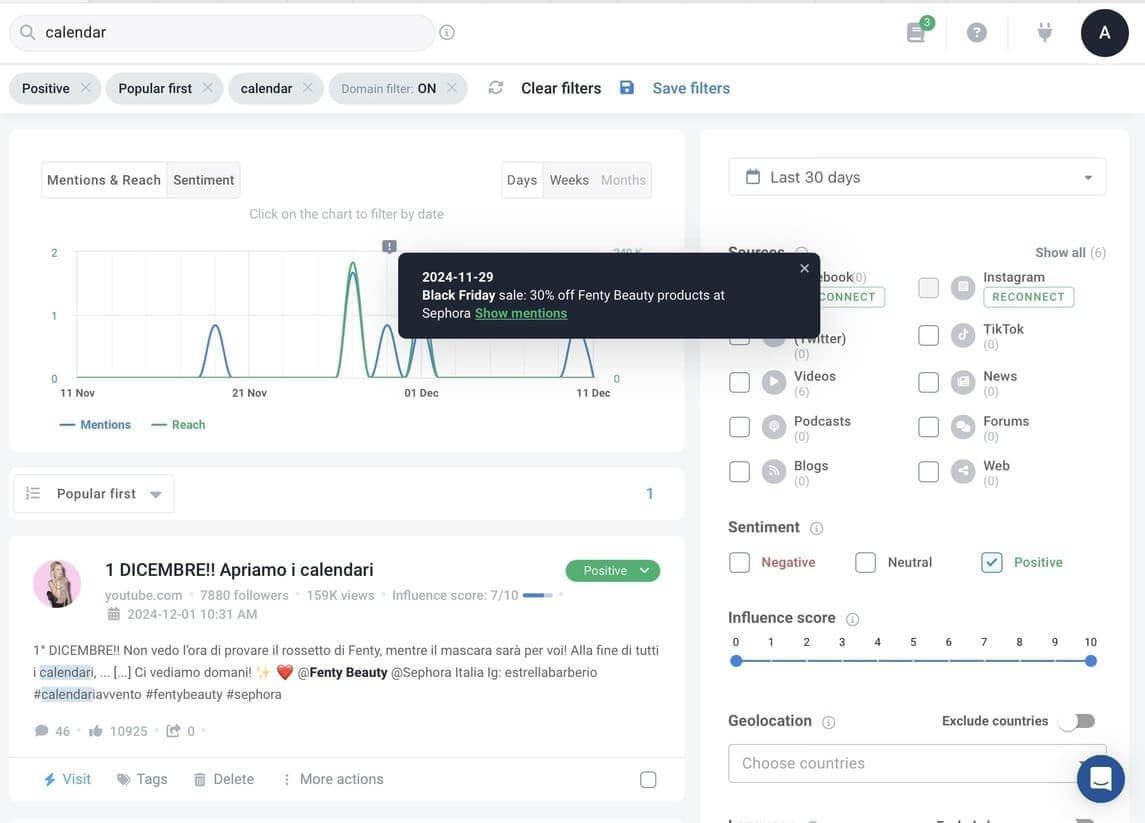Image resolution: width=1145 pixels, height=823 pixels.
Task: Uncheck the Positive sentiment checkbox
Action: click(x=991, y=562)
